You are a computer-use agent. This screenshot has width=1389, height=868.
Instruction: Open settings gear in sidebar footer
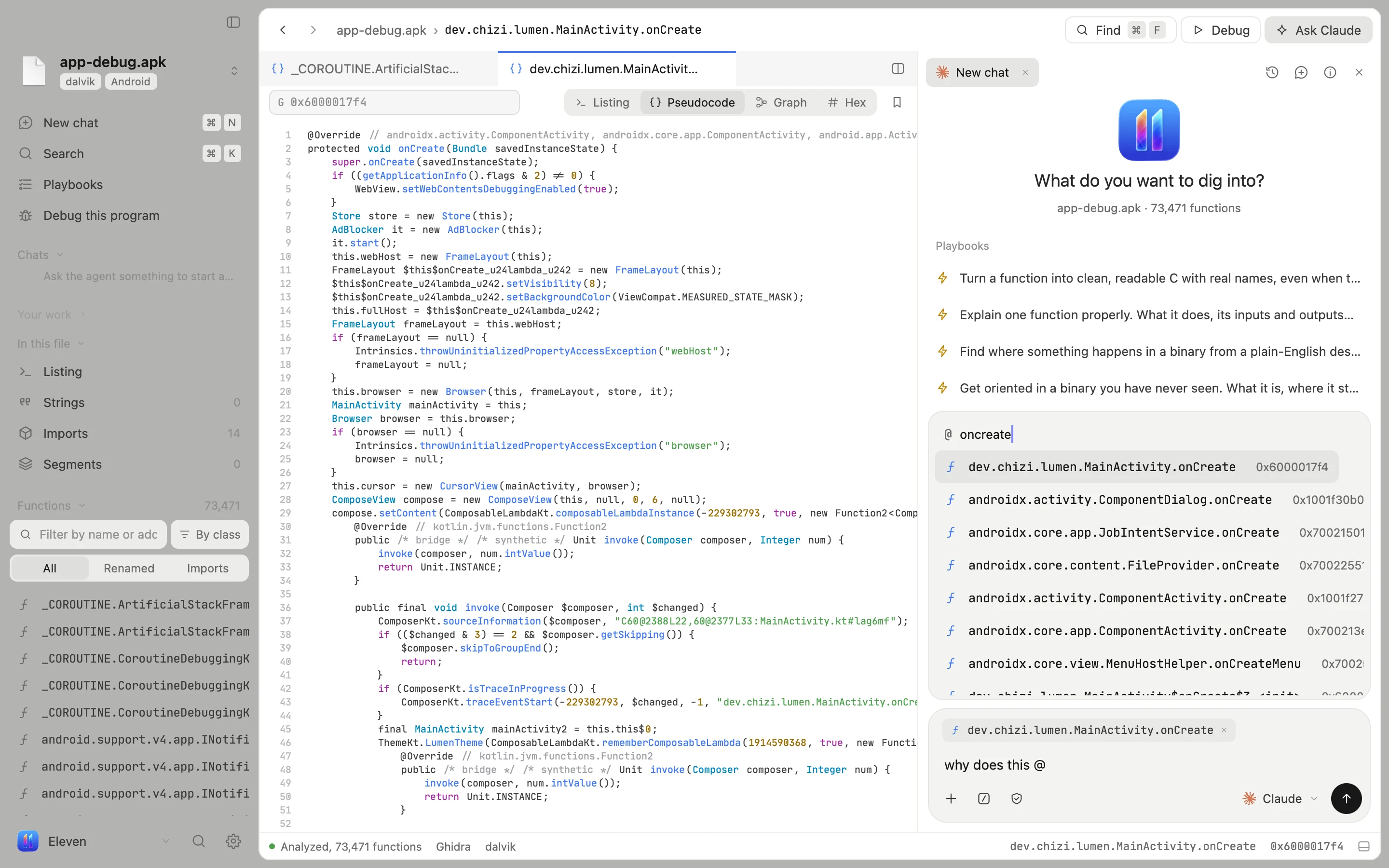[233, 841]
